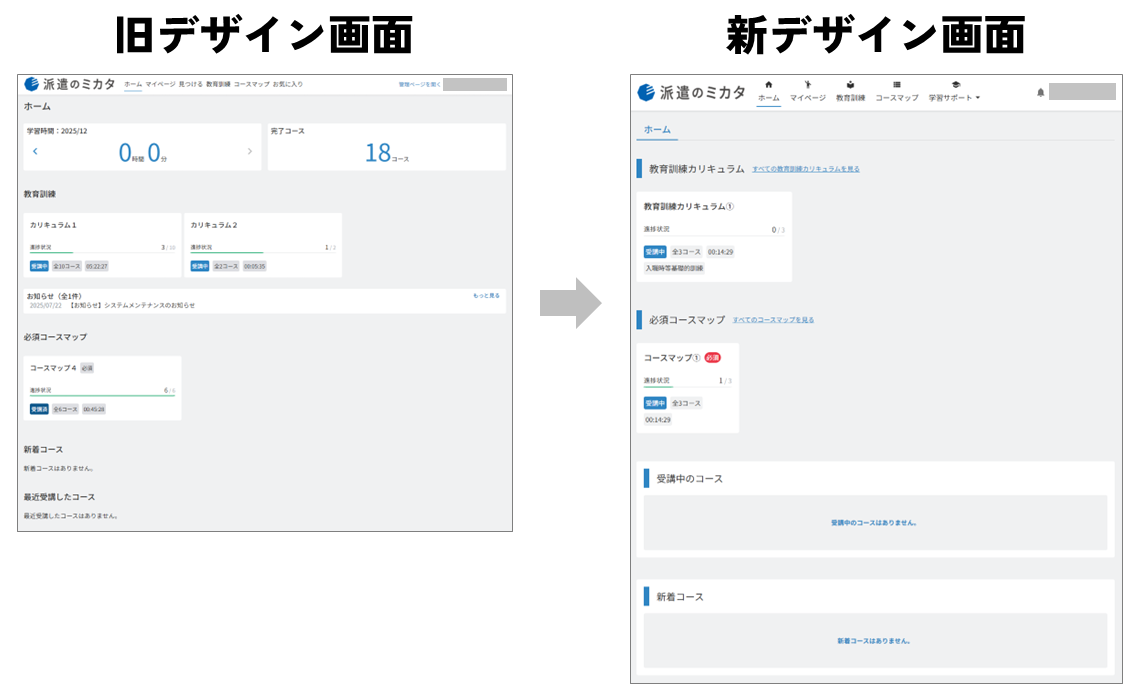Open the コースマップ4 card
This screenshot has height=697, width=1145.
pyautogui.click(x=102, y=388)
